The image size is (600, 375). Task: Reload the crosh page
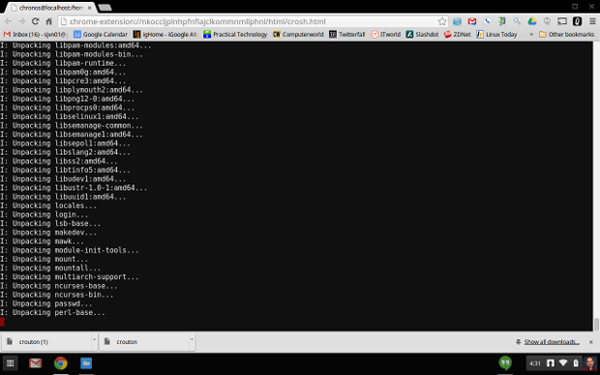(35, 21)
